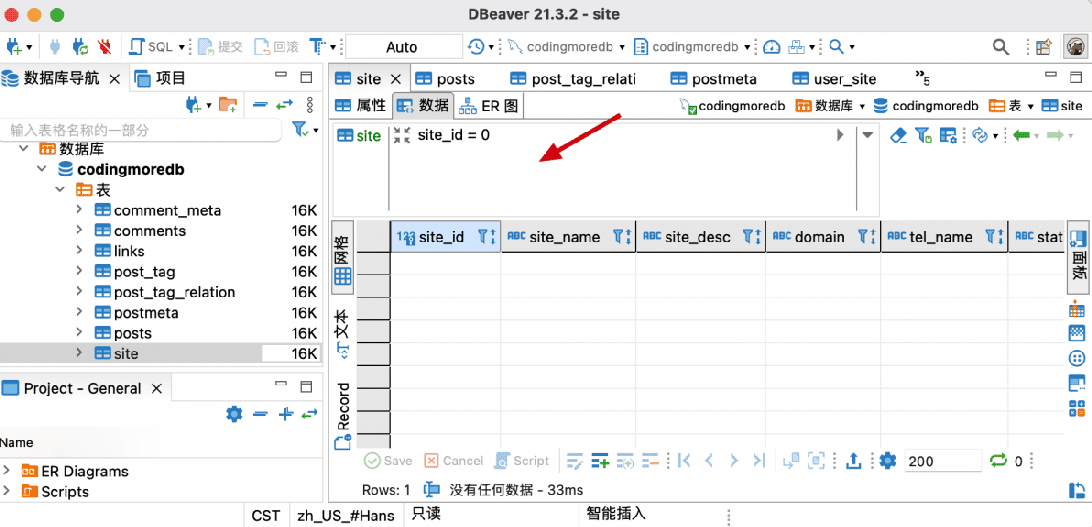Toggle the Record view mode

pyautogui.click(x=343, y=415)
